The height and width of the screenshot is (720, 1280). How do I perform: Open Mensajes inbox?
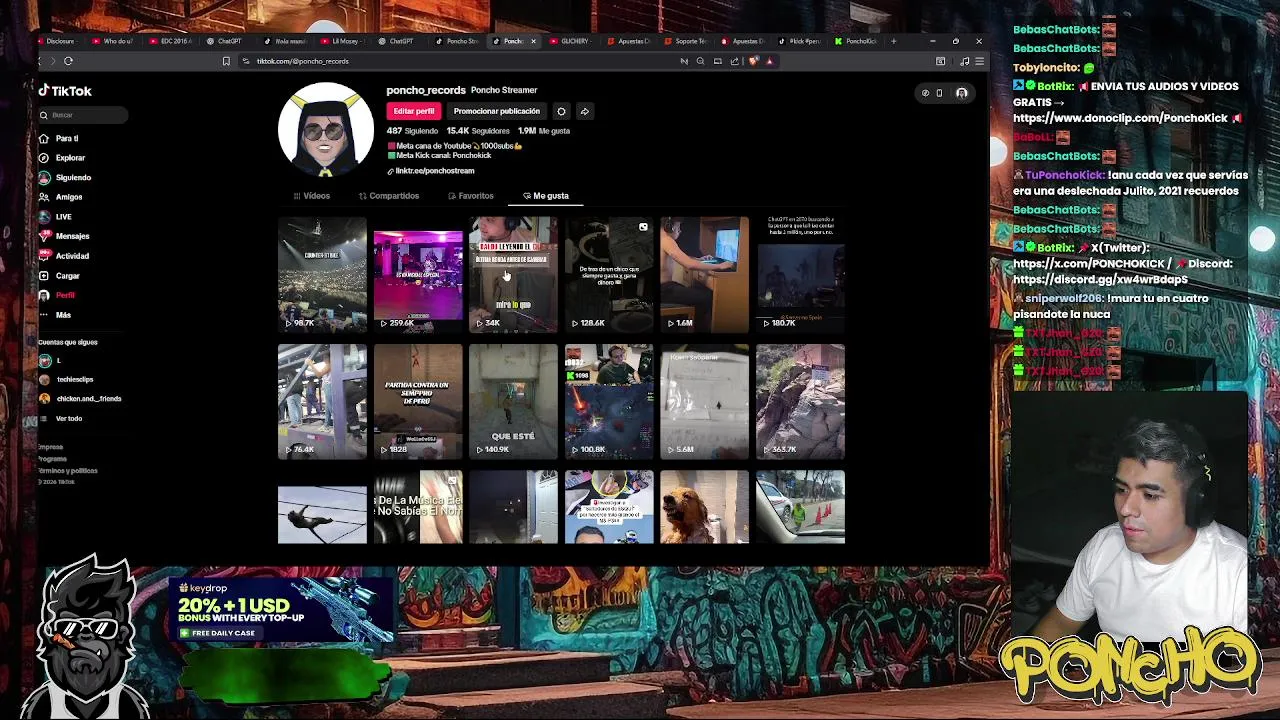[x=64, y=236]
